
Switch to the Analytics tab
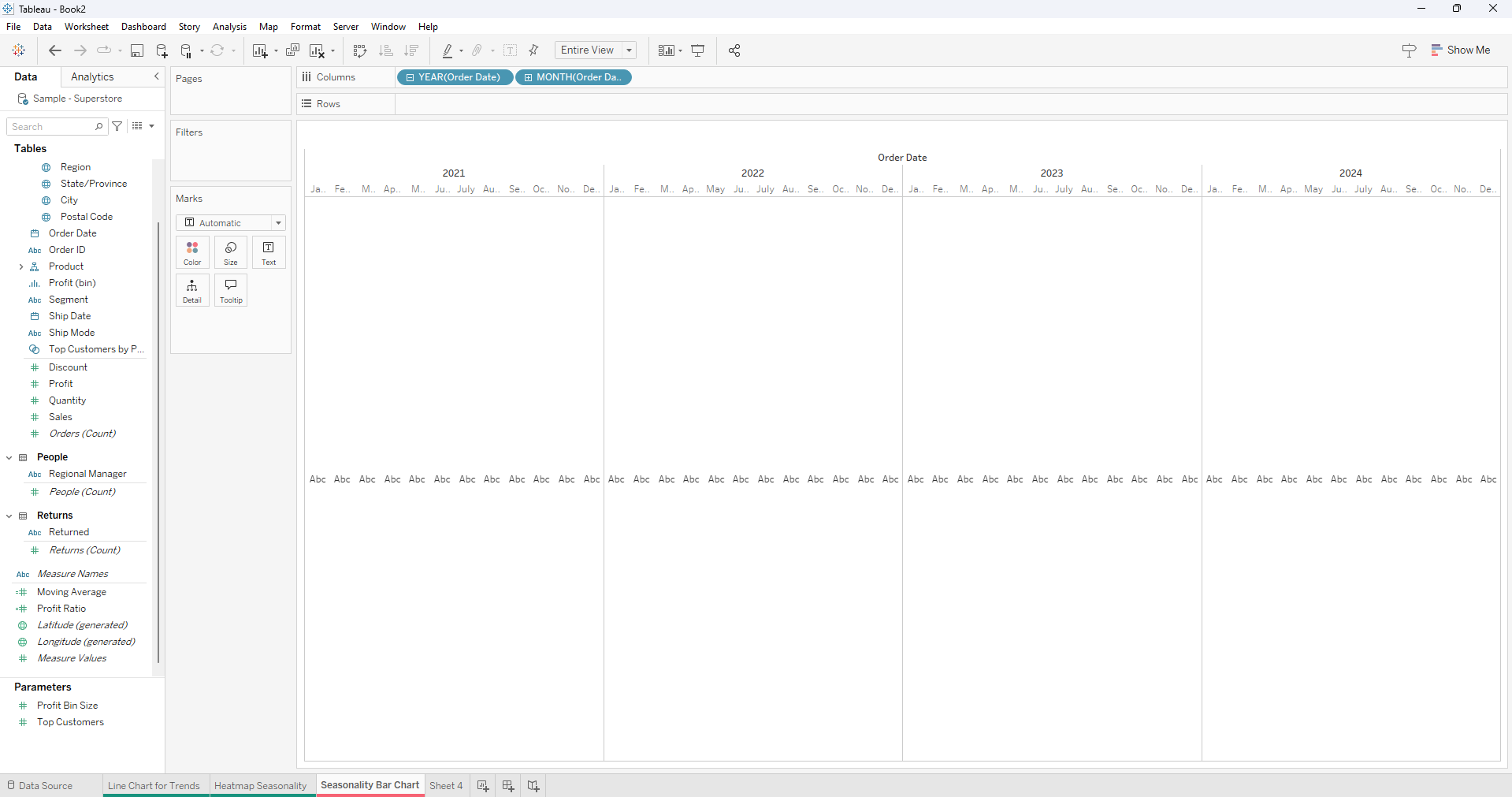92,76
